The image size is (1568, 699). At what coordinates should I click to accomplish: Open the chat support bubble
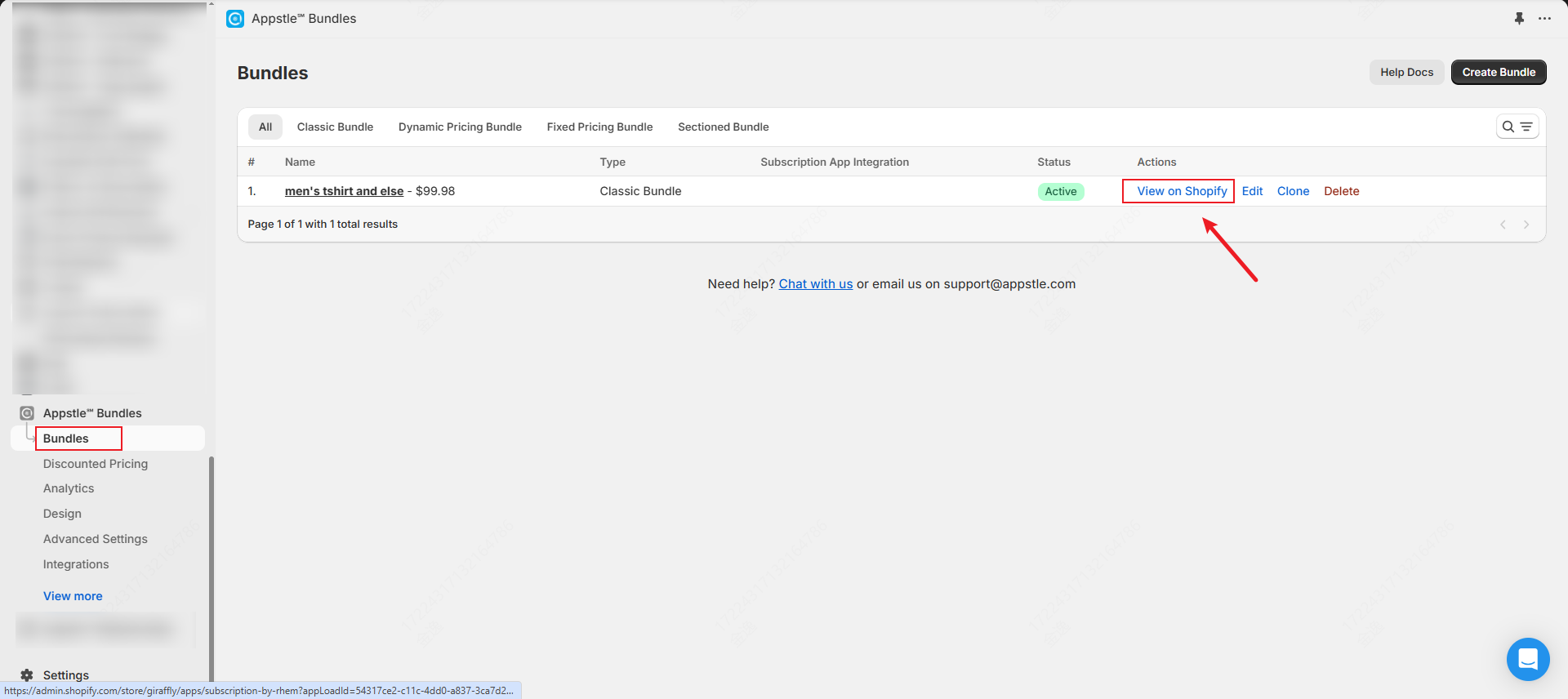[1528, 659]
